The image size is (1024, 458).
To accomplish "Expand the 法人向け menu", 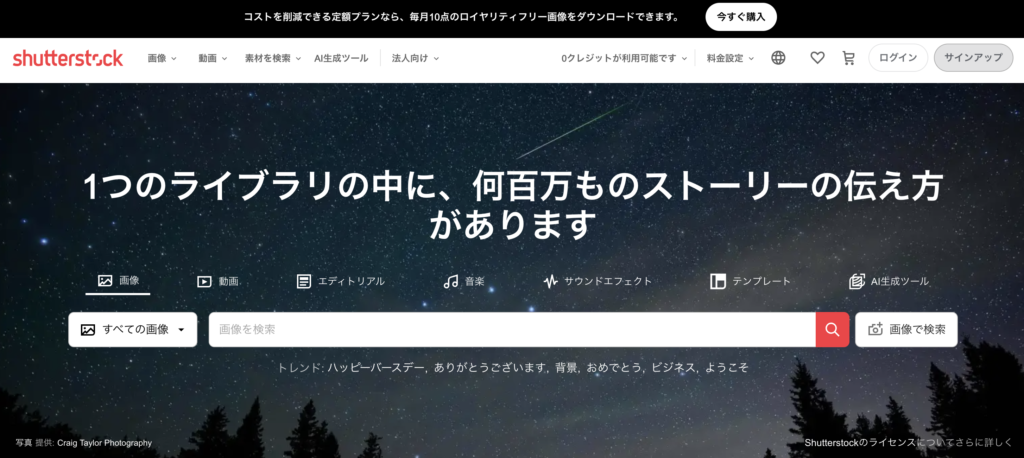I will click(415, 58).
